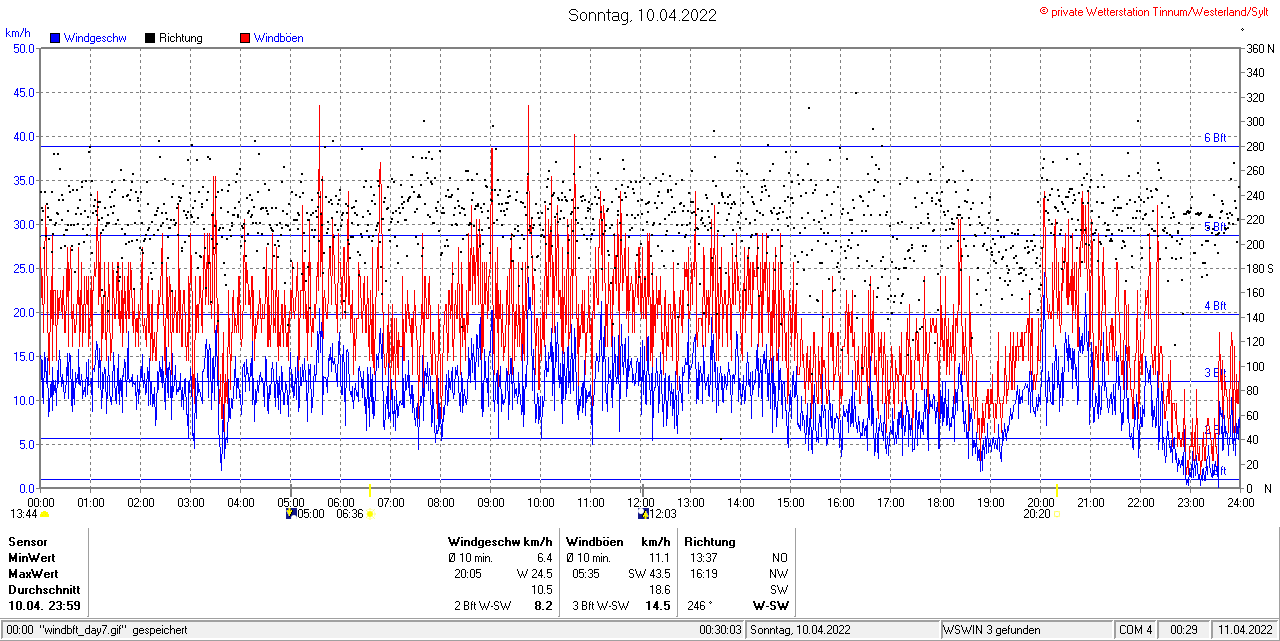Click the Windgeschw km/h column header

(500, 542)
